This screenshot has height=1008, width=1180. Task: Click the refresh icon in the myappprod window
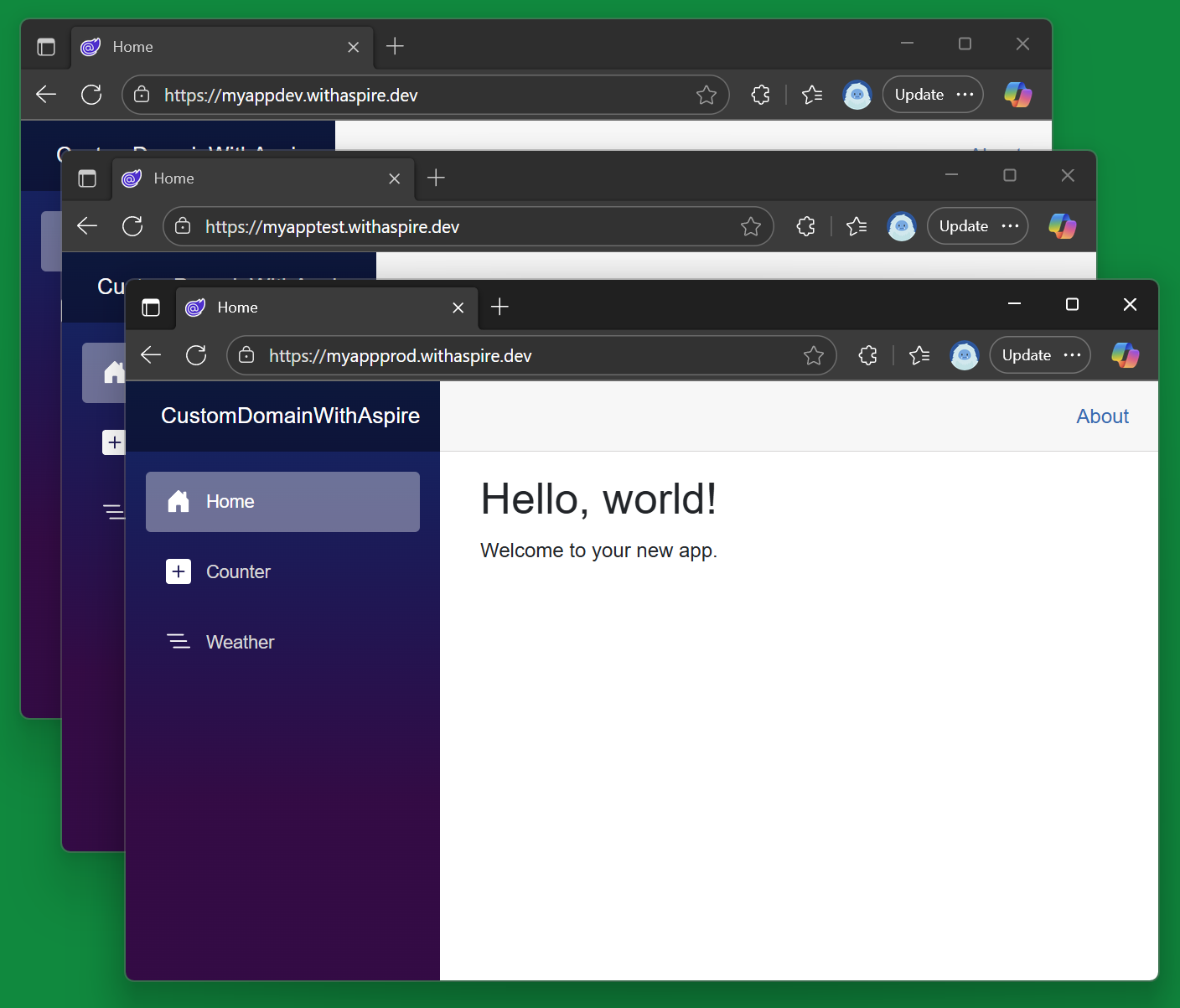click(196, 355)
